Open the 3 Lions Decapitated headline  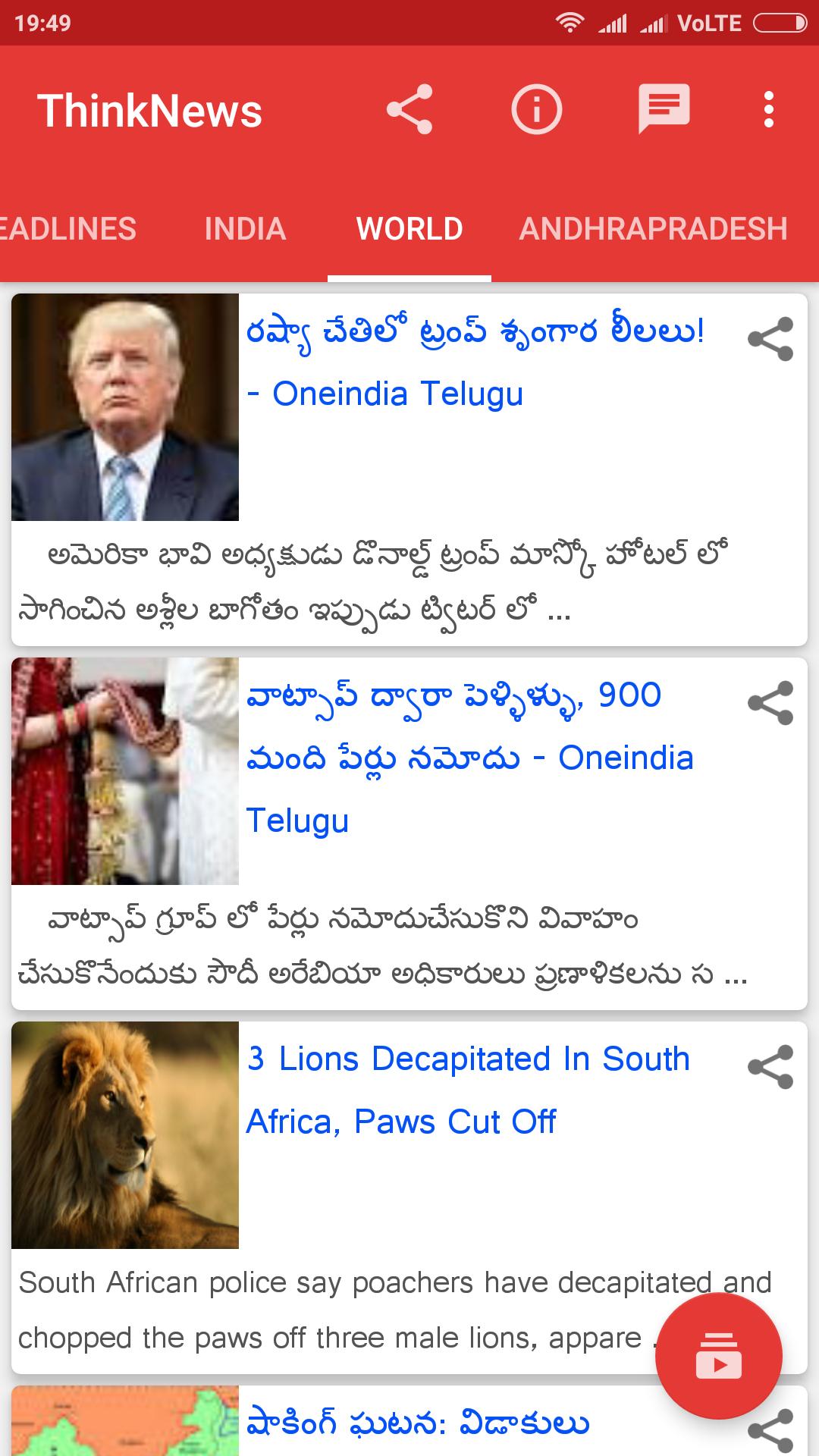coord(468,1090)
